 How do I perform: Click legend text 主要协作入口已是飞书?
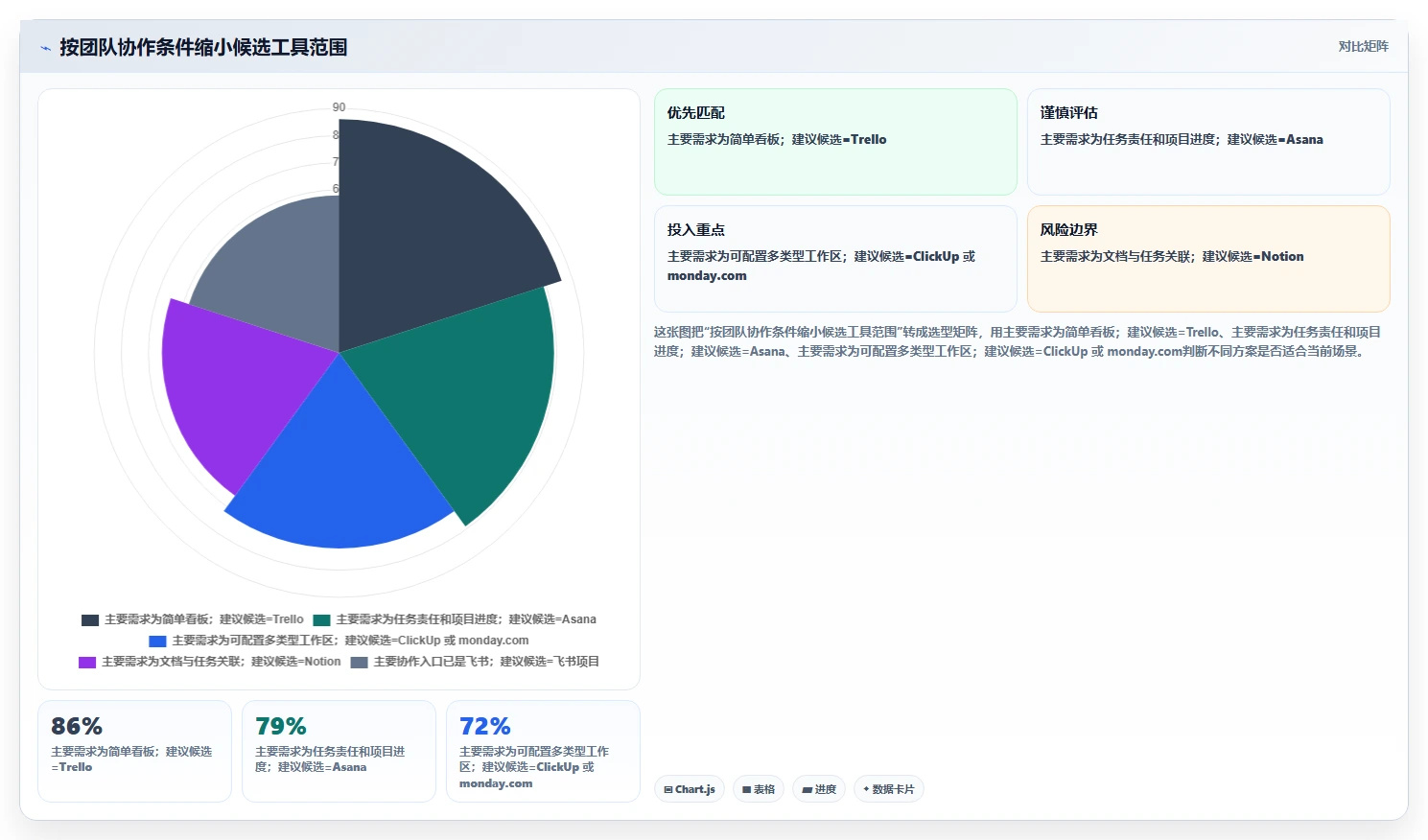tap(433, 662)
